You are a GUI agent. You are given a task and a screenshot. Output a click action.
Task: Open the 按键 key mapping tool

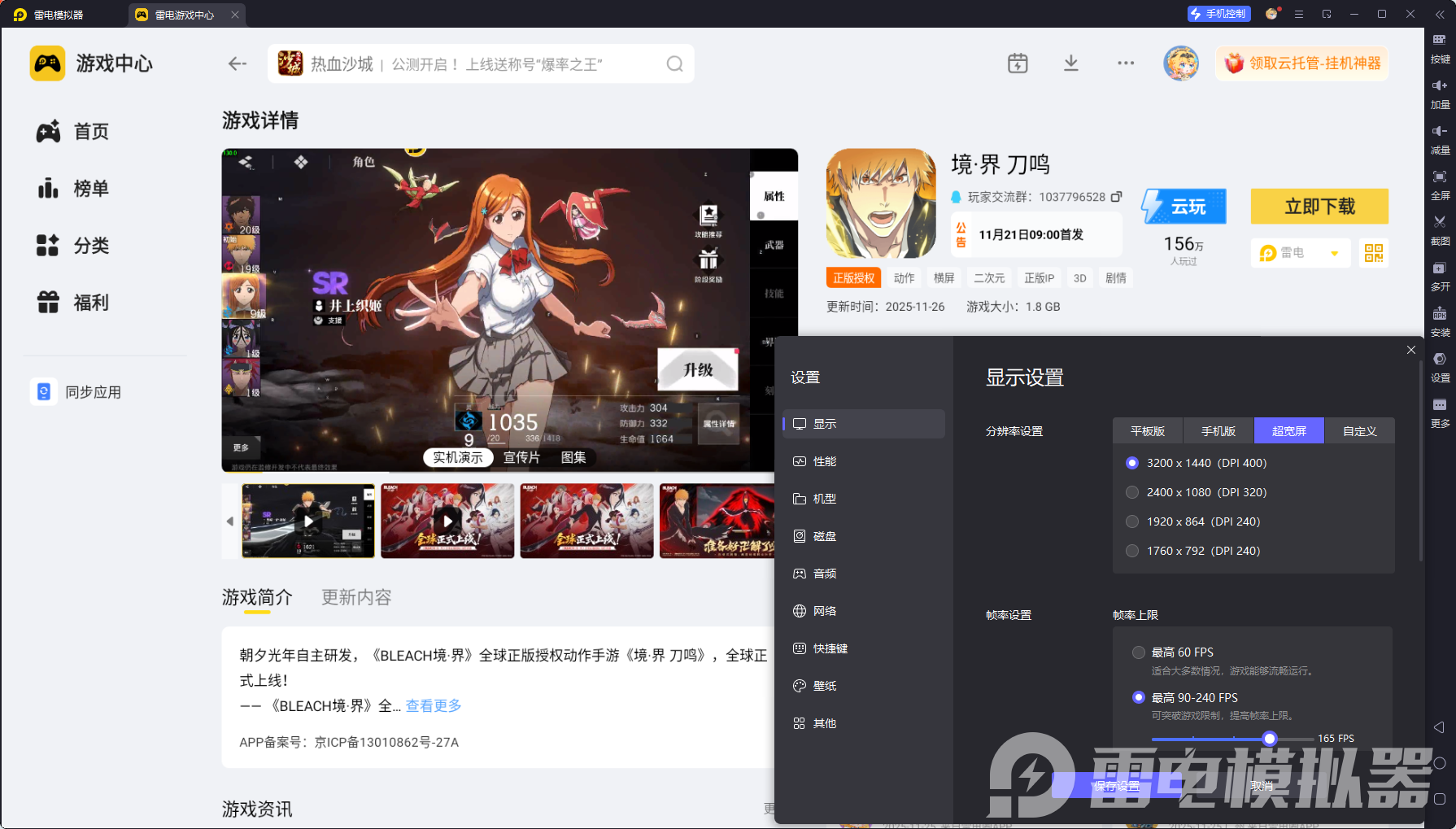tap(1440, 47)
